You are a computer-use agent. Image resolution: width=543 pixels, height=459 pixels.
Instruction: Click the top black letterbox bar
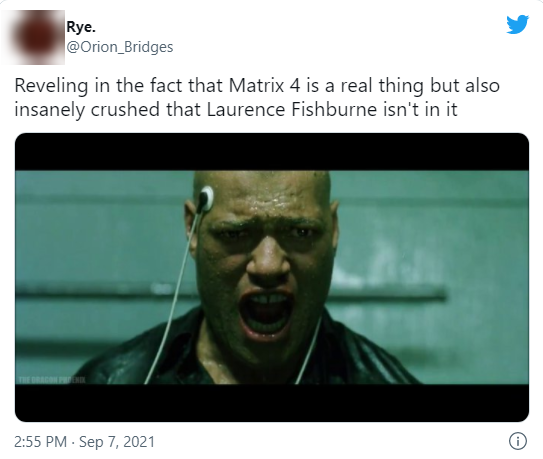tap(272, 152)
